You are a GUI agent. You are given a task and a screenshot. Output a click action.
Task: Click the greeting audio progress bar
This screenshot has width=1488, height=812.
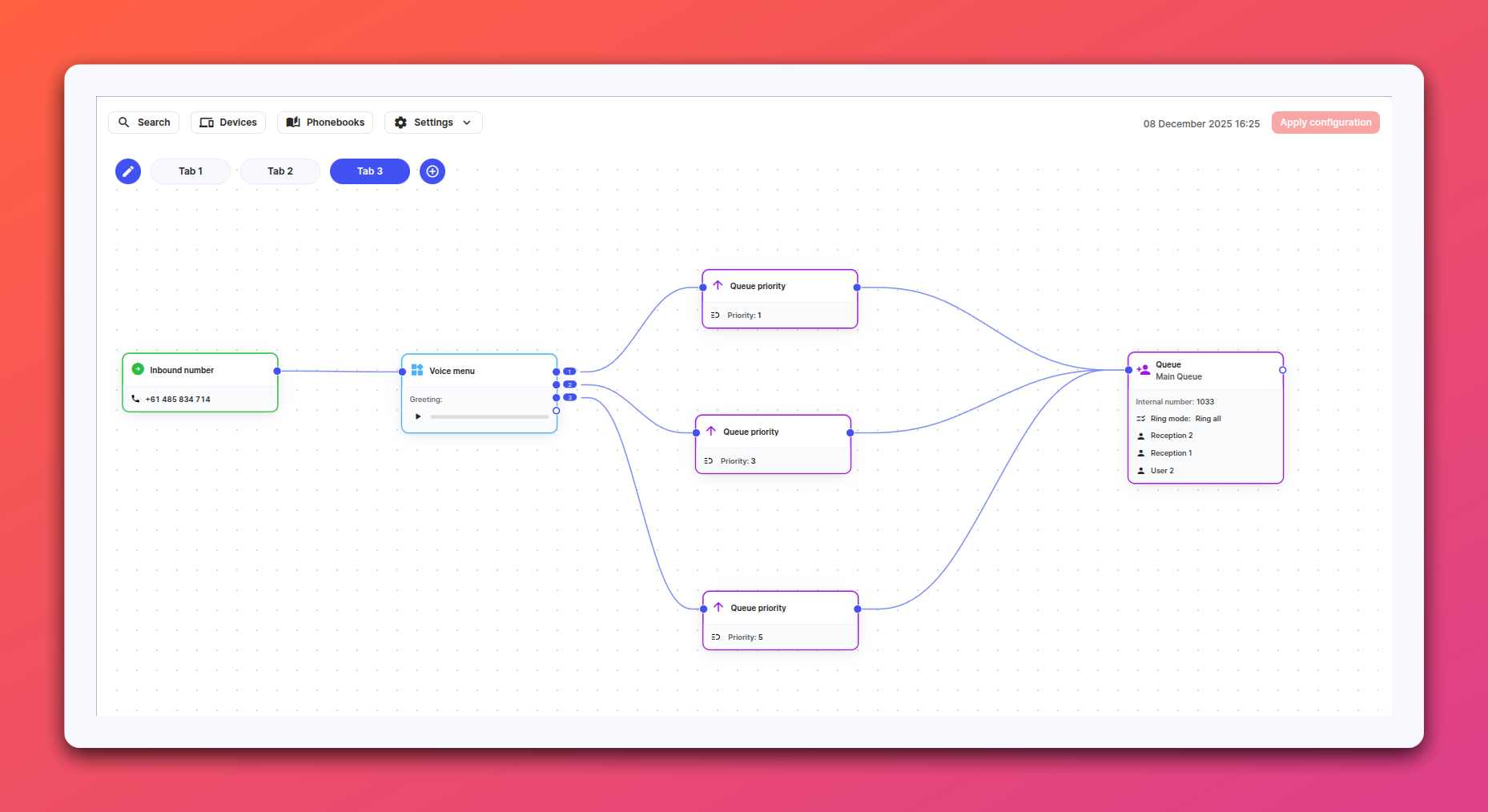[489, 416]
